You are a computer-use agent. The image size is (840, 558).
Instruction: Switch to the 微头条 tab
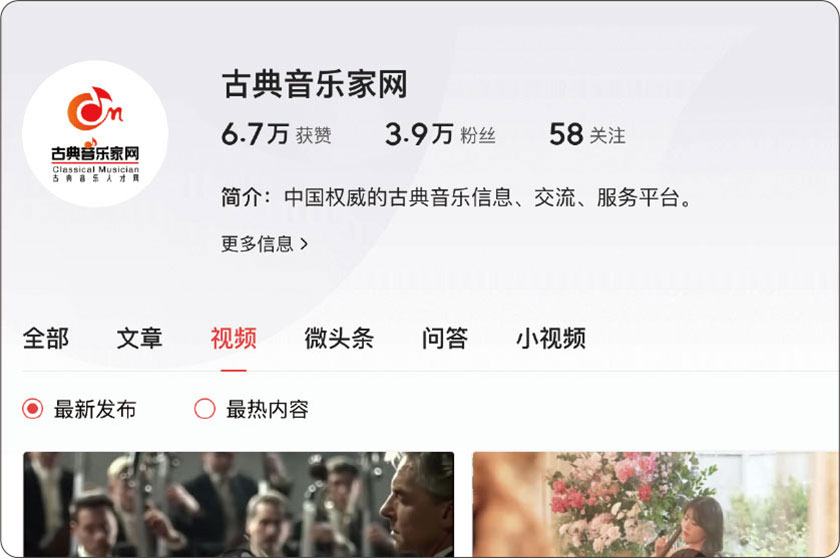click(339, 338)
